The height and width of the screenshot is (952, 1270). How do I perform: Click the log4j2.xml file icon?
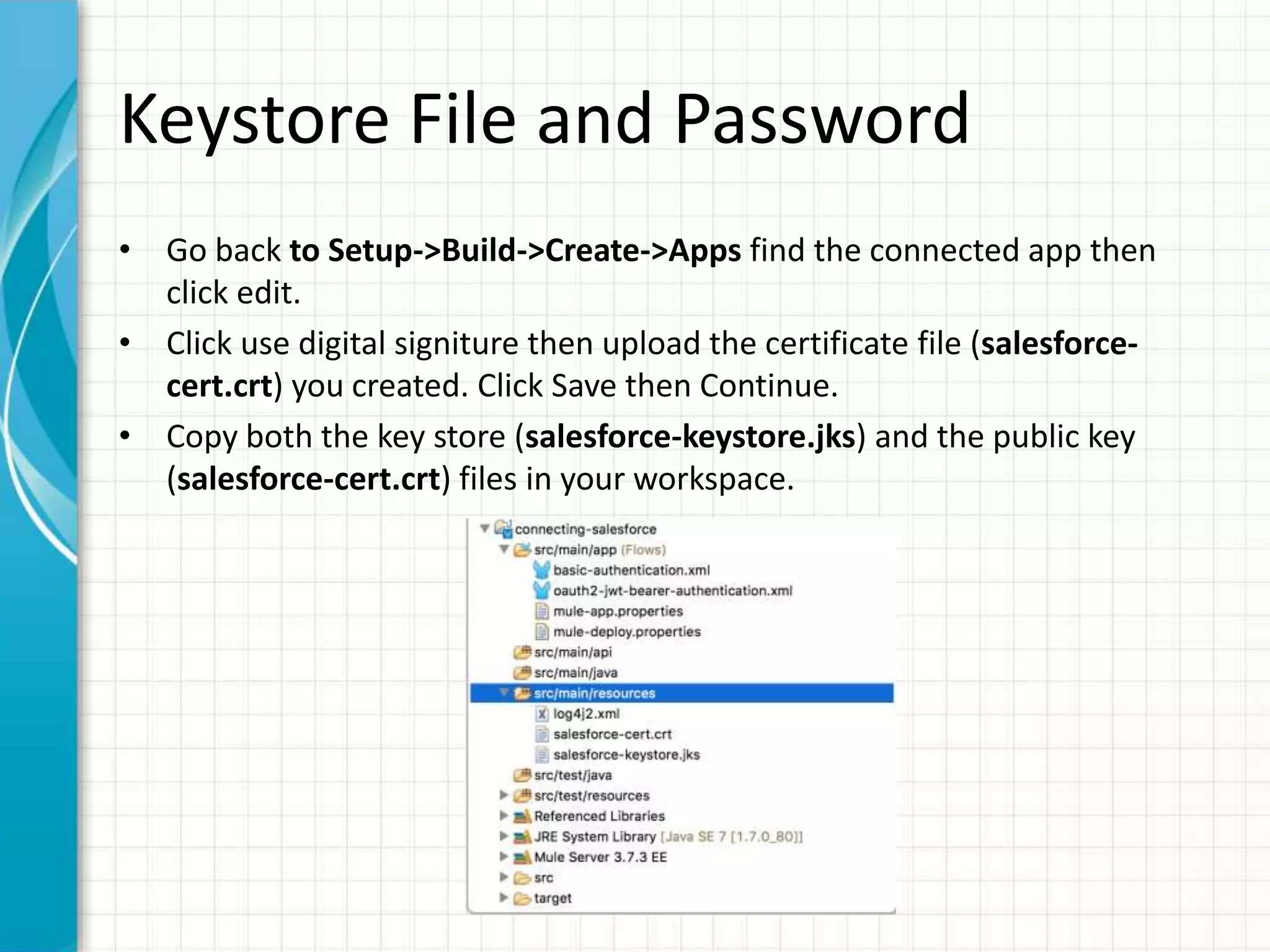point(542,713)
